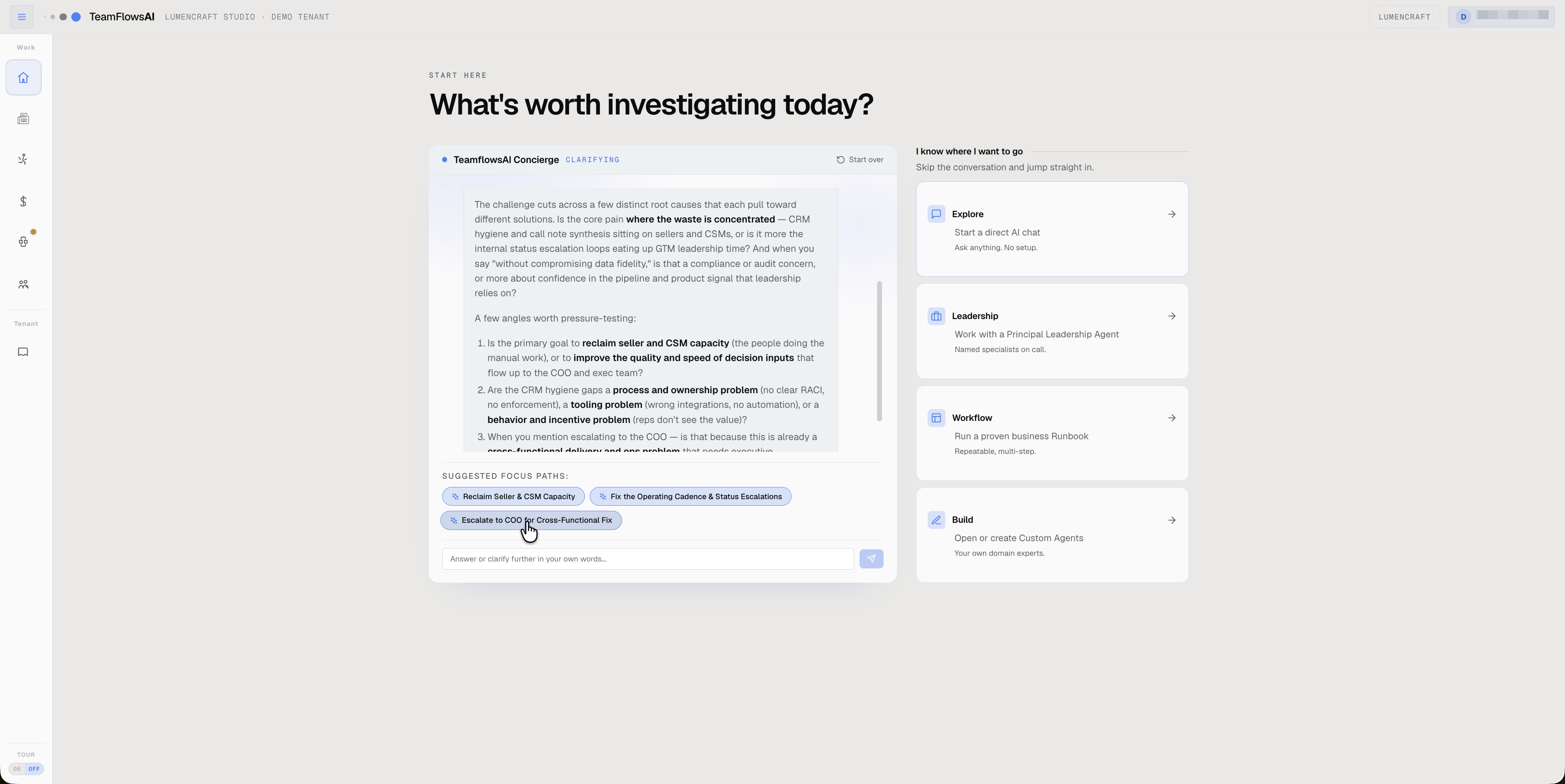The width and height of the screenshot is (1565, 784).
Task: Open the book icon under Tenant
Action: coord(24,352)
